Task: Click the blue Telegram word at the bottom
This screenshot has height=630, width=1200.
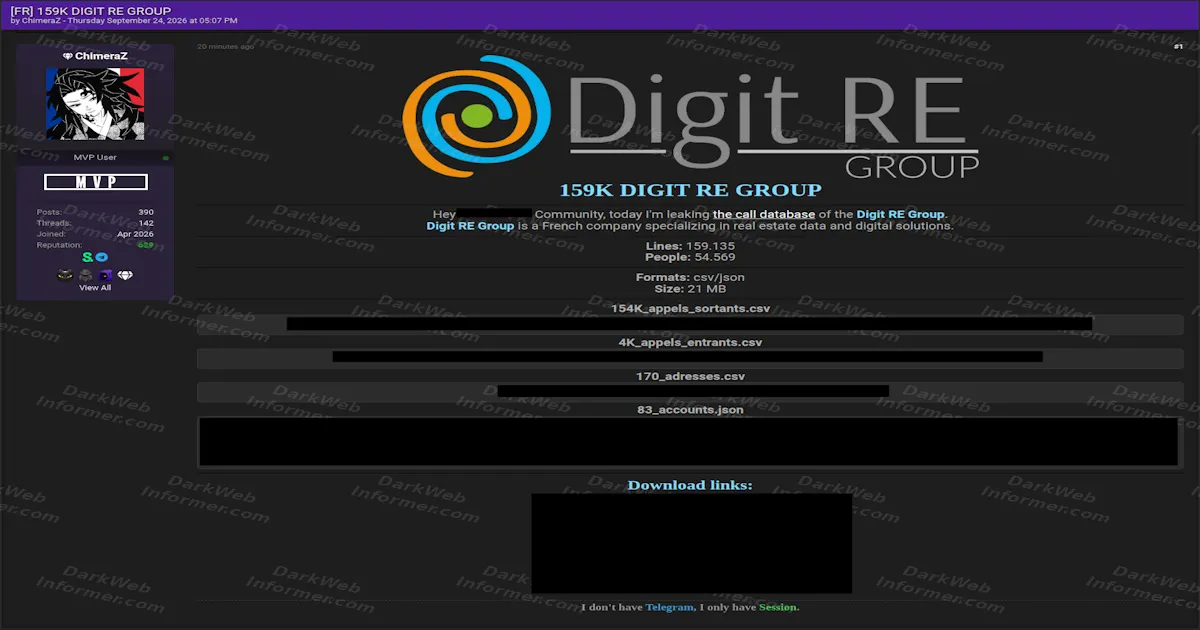Action: [669, 607]
